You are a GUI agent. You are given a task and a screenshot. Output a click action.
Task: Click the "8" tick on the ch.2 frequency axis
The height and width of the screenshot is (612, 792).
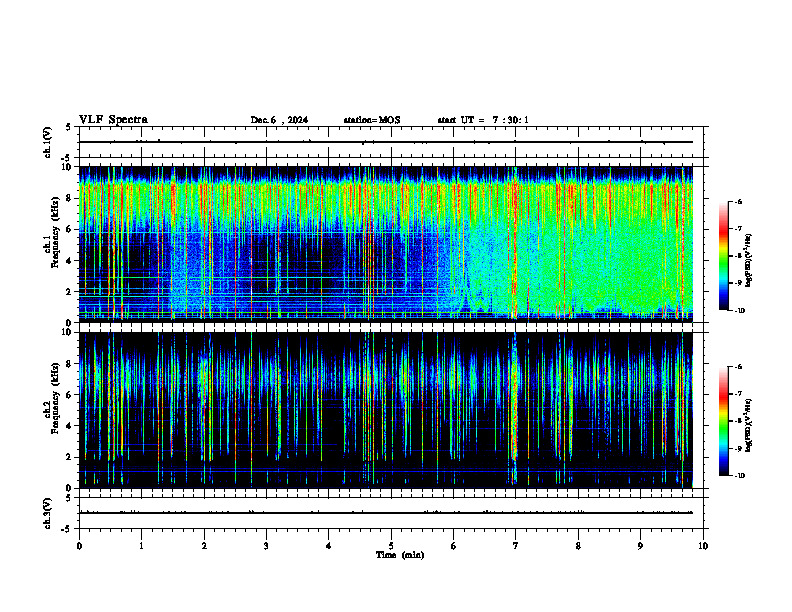click(71, 364)
